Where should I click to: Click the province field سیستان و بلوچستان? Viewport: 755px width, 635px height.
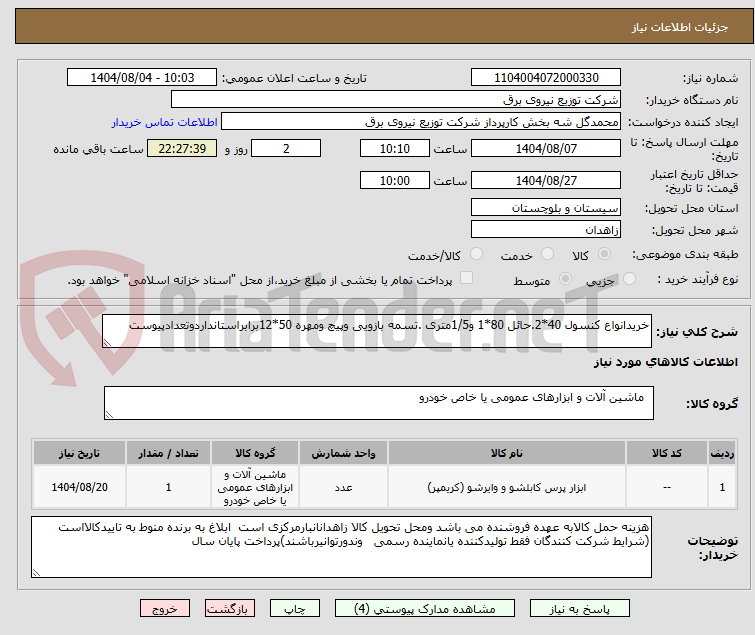(x=546, y=207)
